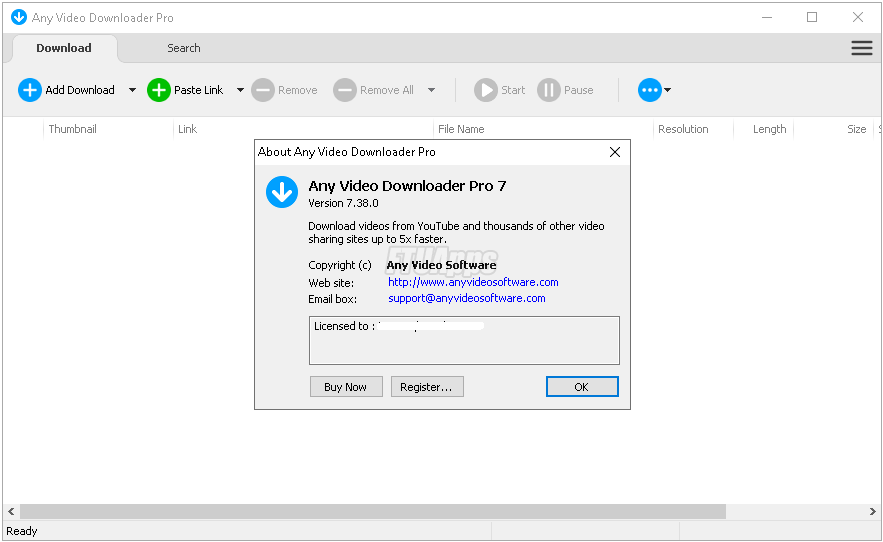
Task: Click the Remove All minus icon
Action: (345, 90)
